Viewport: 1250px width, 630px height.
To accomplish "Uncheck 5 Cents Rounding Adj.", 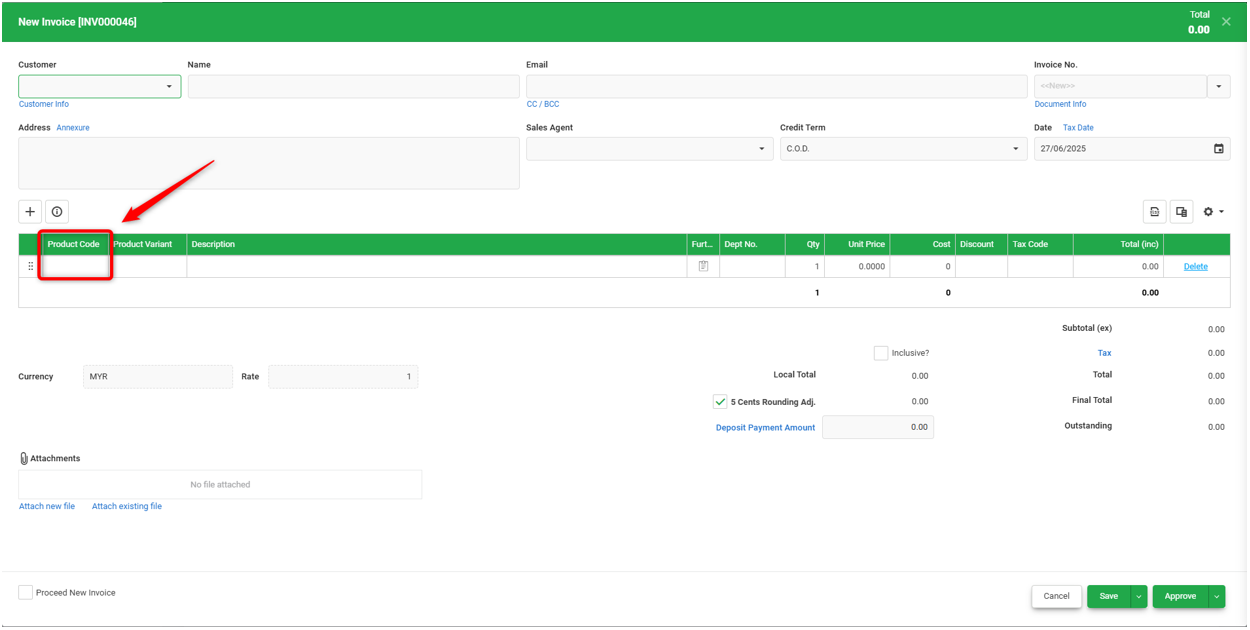I will (x=720, y=402).
